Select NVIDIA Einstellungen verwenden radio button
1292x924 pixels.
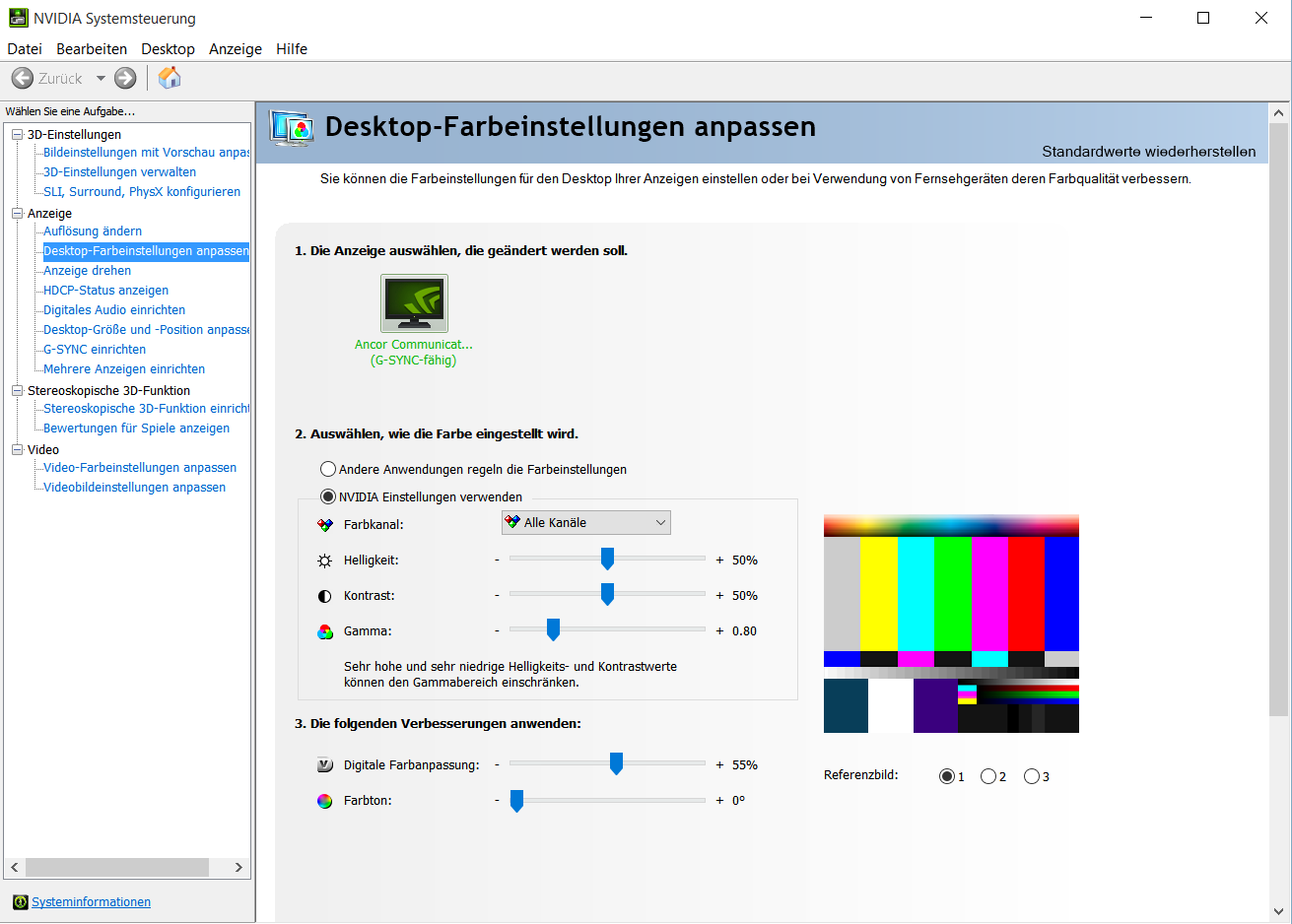[x=328, y=496]
